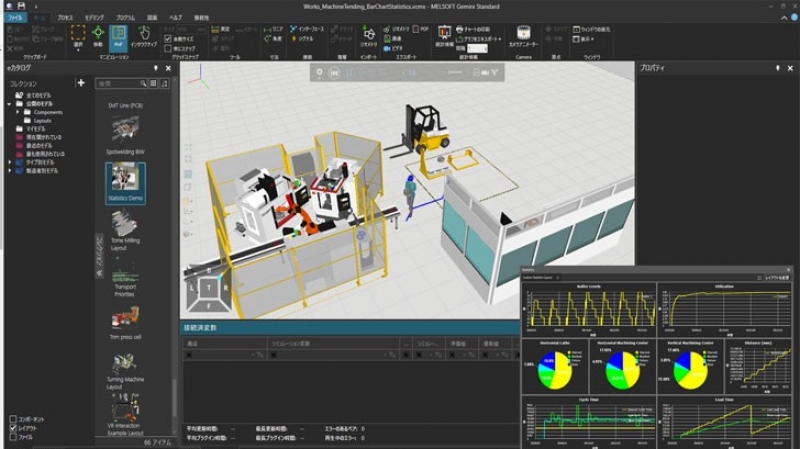Click the eCatalog sort icon
The image size is (800, 449).
[164, 83]
